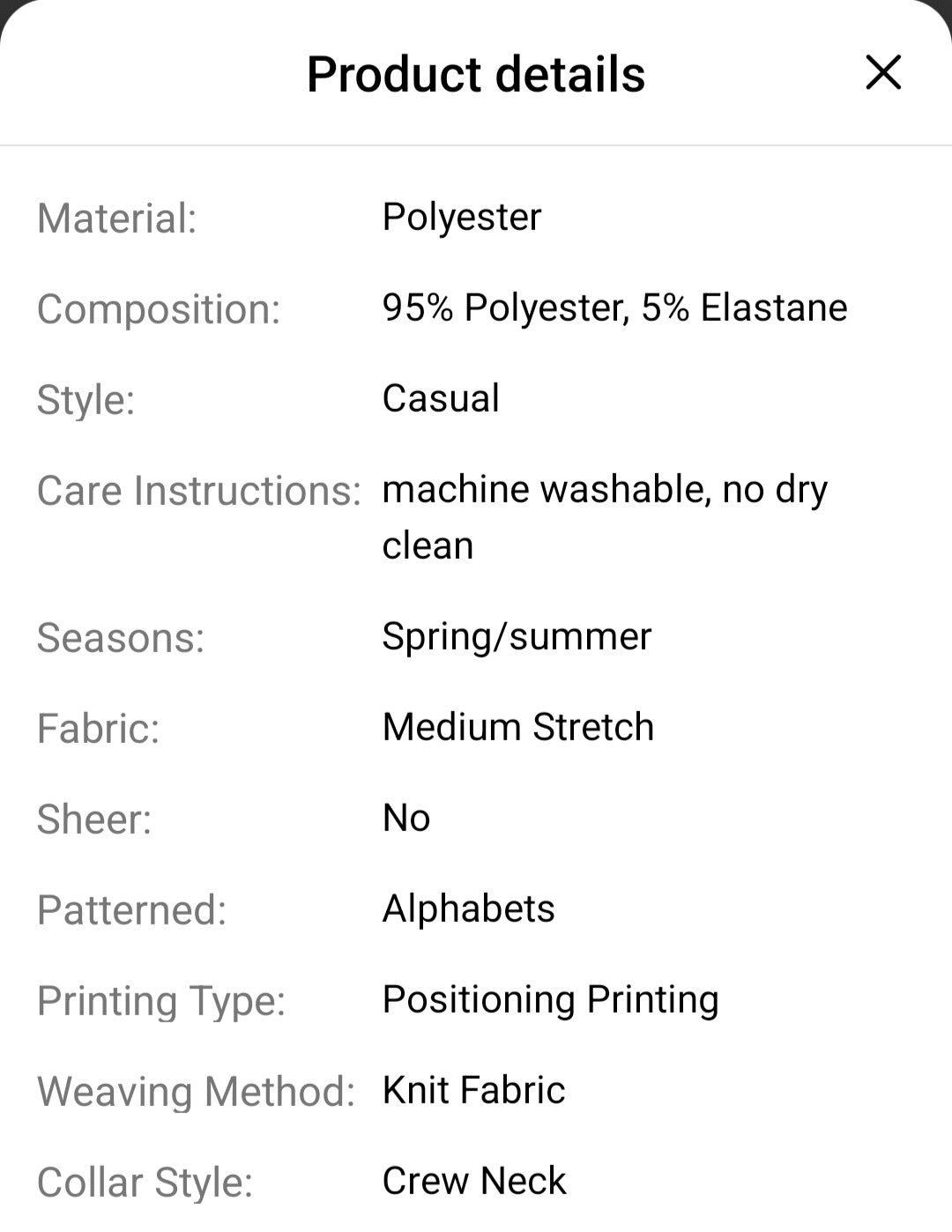The width and height of the screenshot is (952, 1232).
Task: Click the Care Instructions label
Action: 199,491
